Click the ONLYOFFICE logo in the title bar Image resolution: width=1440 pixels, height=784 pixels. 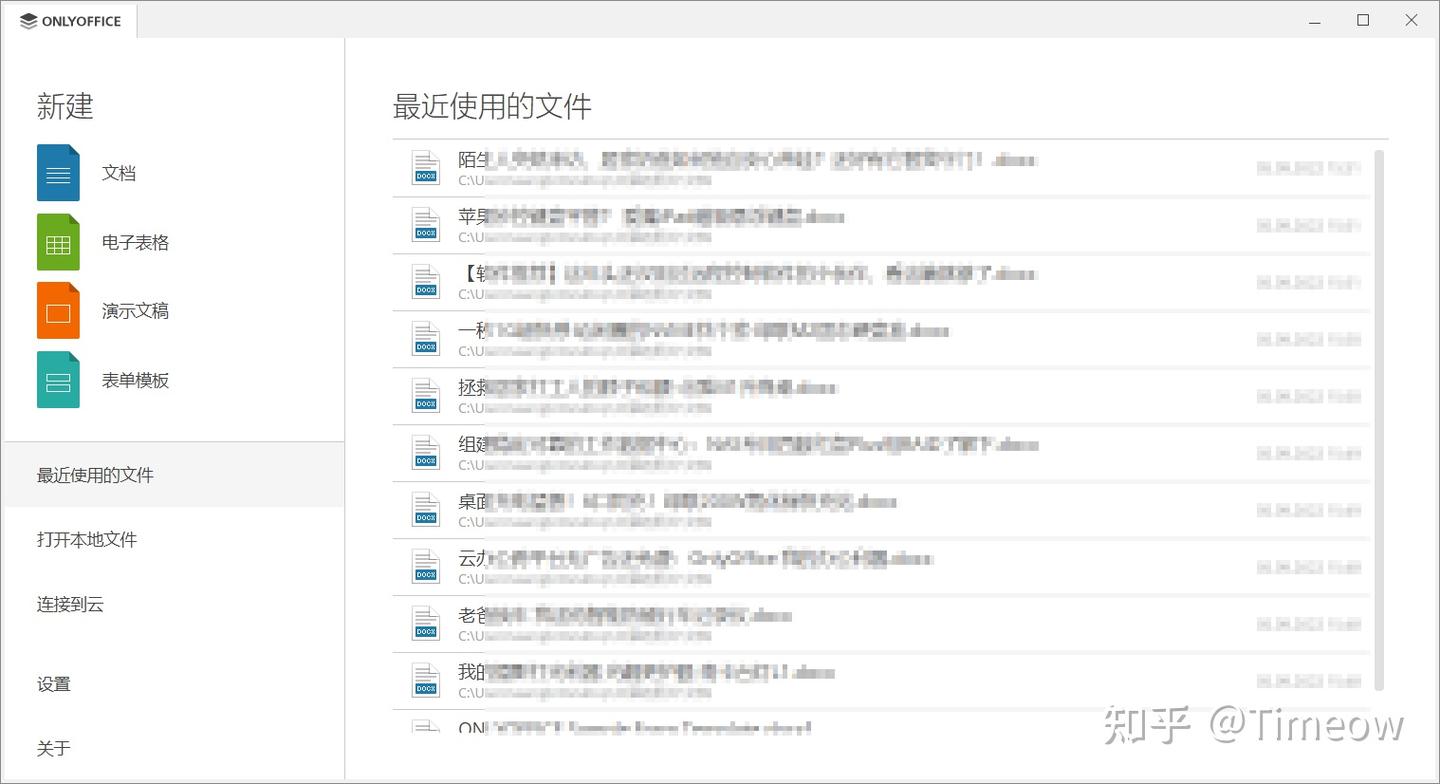click(x=70, y=20)
